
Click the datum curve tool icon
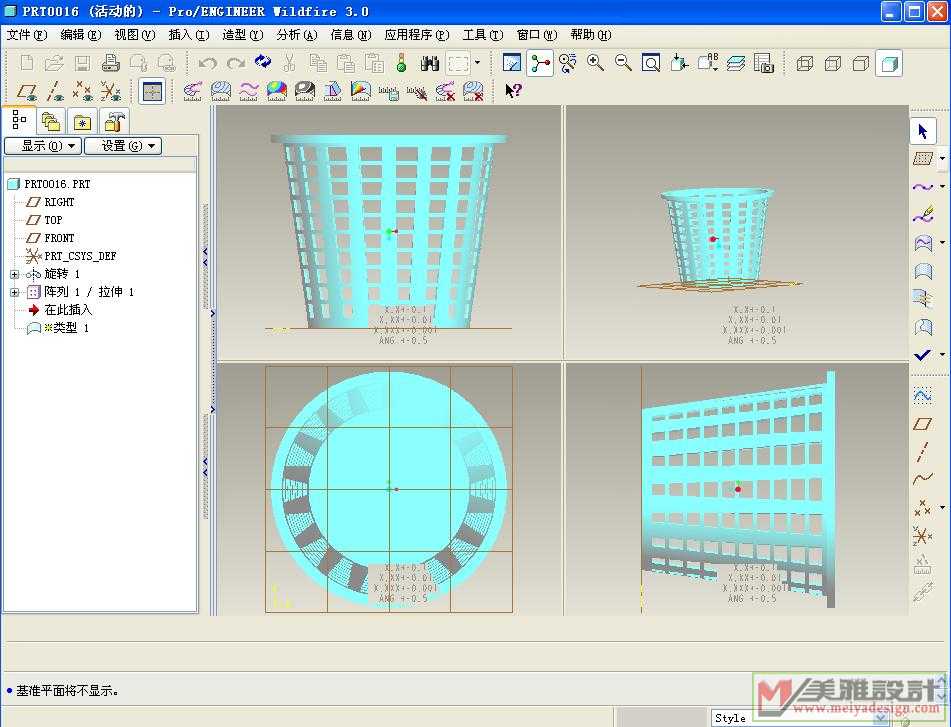pyautogui.click(x=922, y=479)
